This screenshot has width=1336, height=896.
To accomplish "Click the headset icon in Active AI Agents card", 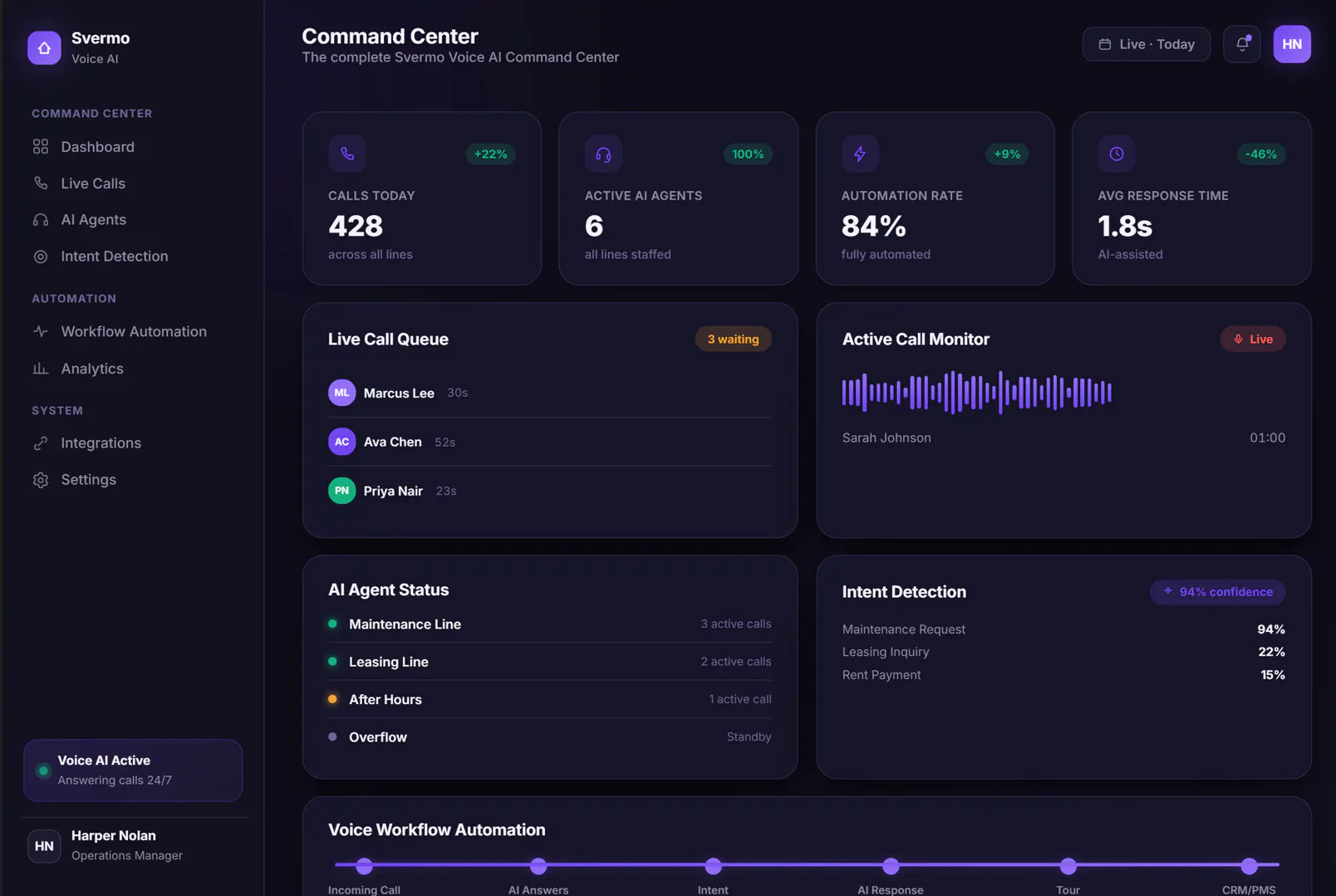I will pyautogui.click(x=603, y=154).
